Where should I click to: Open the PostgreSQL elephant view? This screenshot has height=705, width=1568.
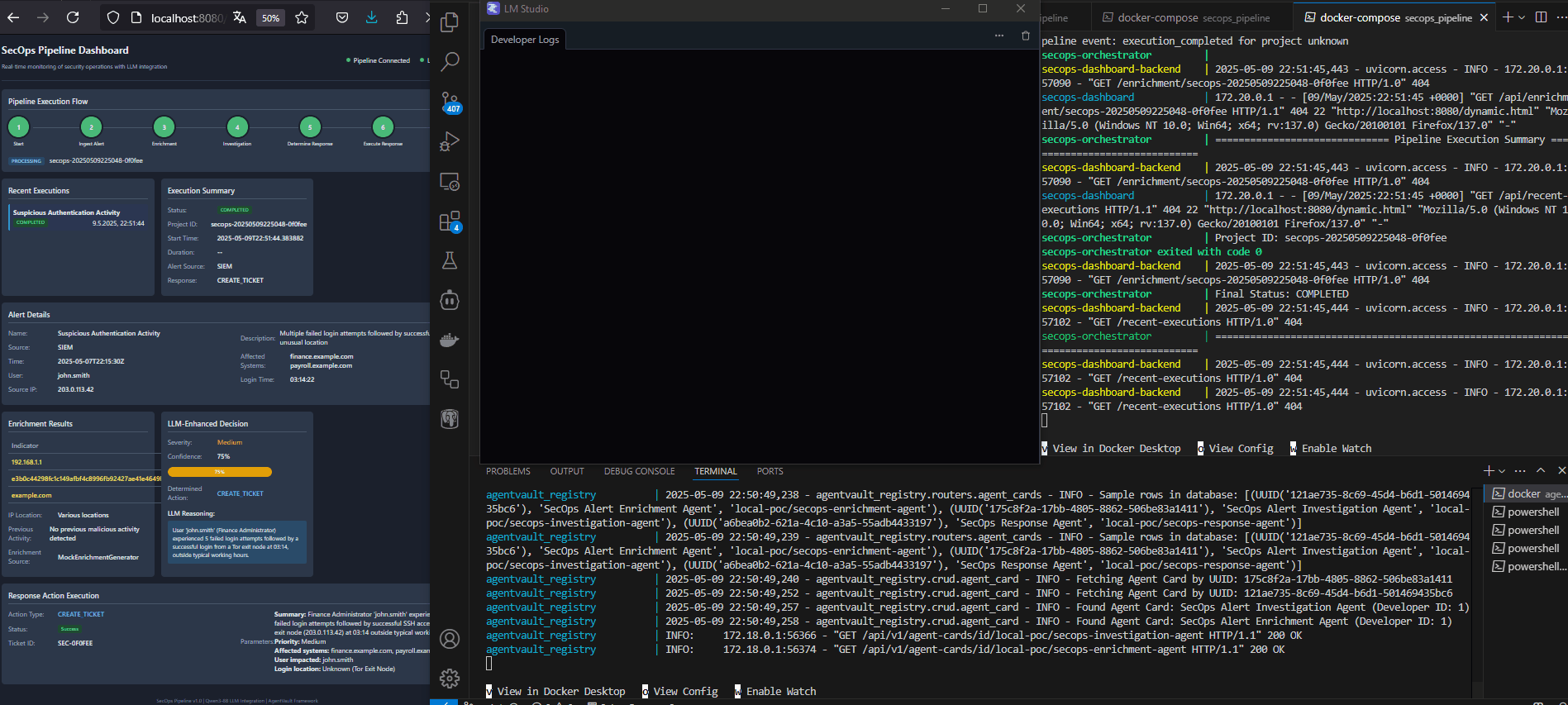click(x=450, y=419)
